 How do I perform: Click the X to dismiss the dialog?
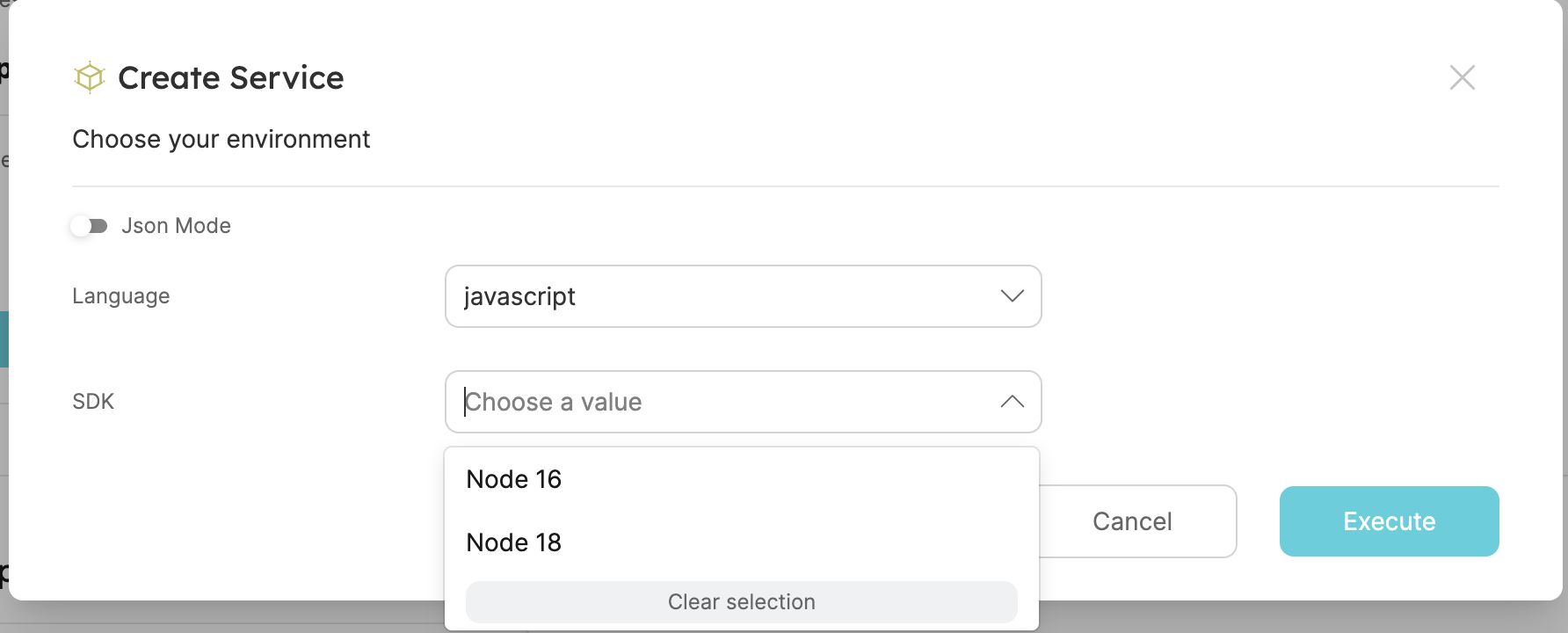(1462, 77)
